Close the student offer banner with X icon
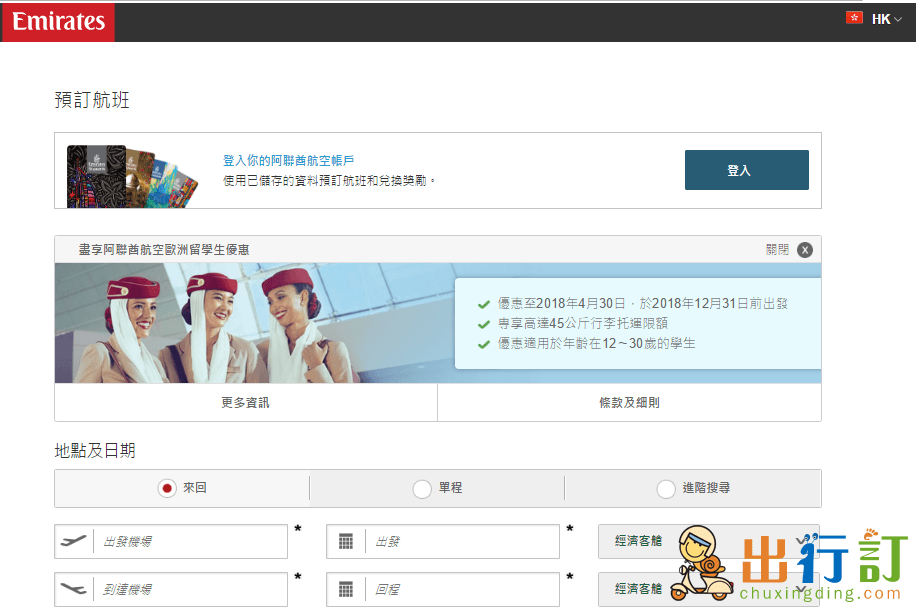916x607 pixels. tap(805, 250)
